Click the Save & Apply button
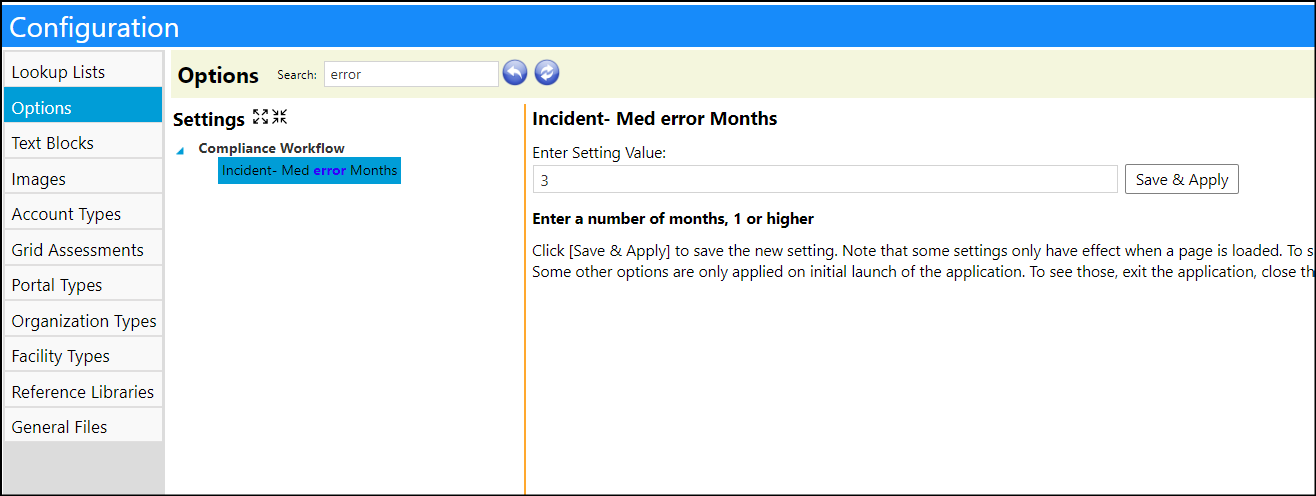 [x=1182, y=180]
